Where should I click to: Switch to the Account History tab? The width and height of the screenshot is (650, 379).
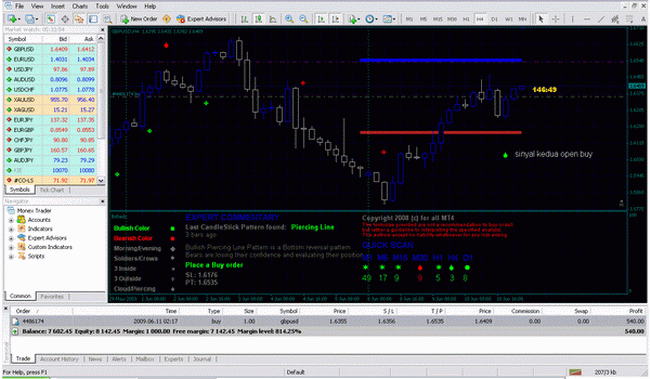coord(59,359)
